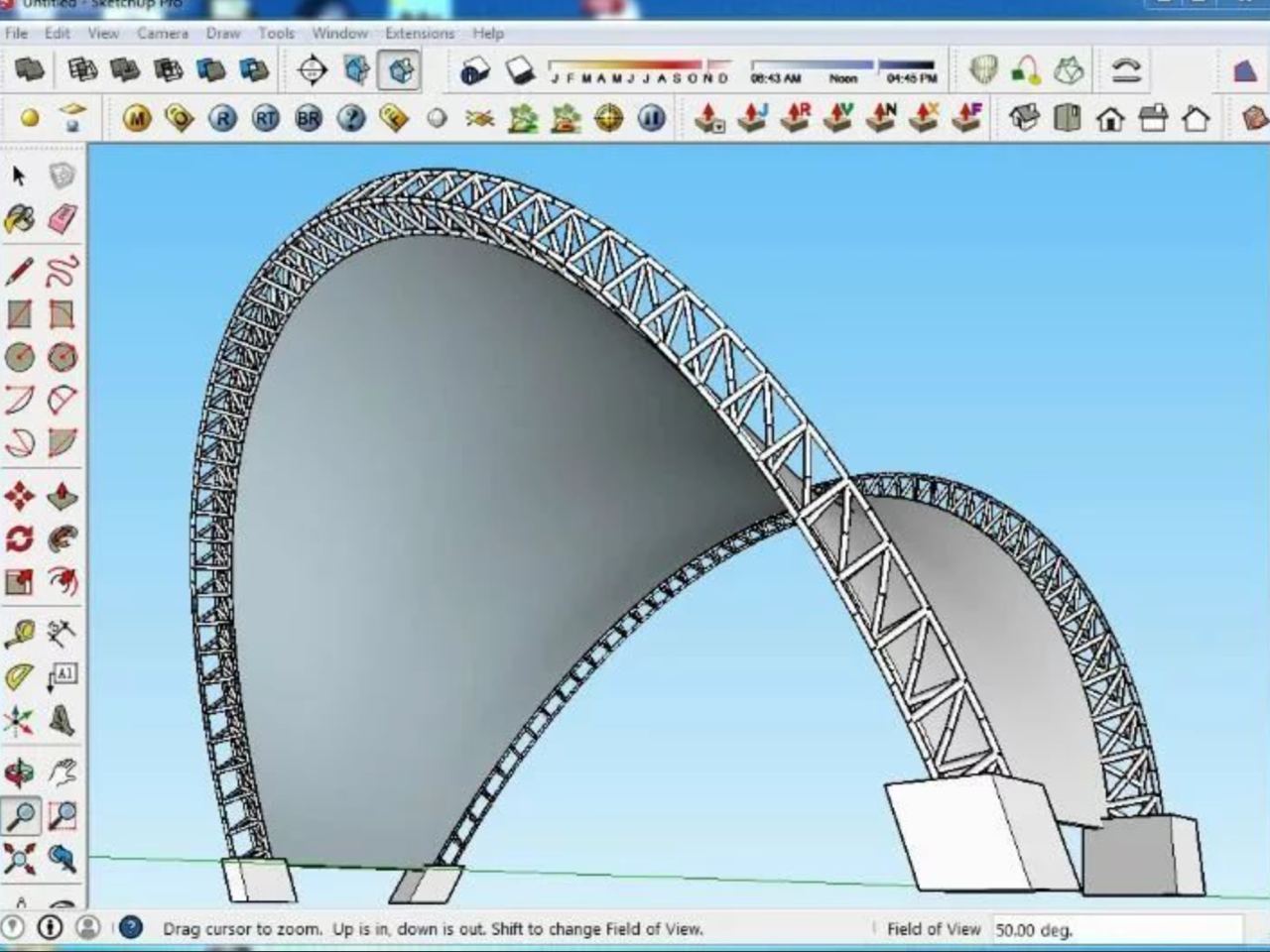Toggle X-ray face style
The image size is (1270, 952).
[30, 70]
